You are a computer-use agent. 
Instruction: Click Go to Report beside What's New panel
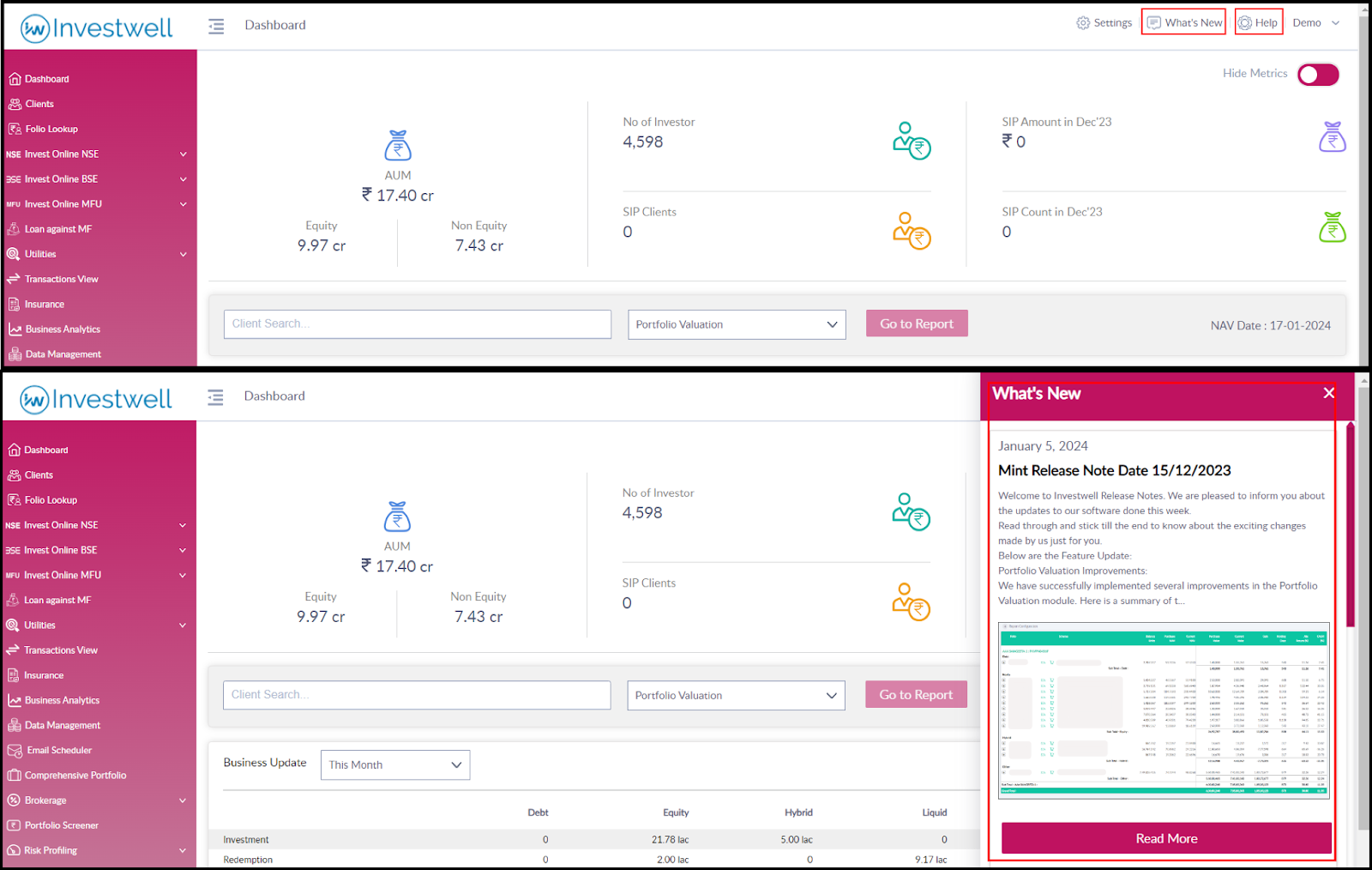pyautogui.click(x=916, y=694)
